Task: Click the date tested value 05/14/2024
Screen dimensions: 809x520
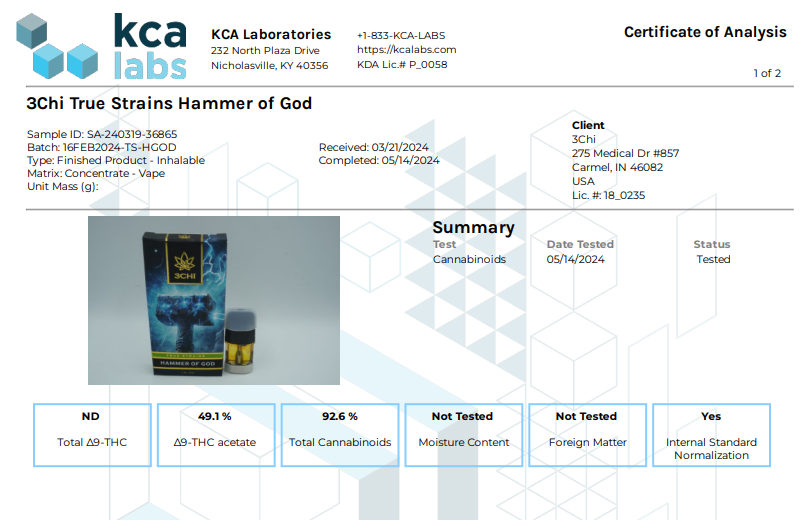Action: tap(575, 259)
